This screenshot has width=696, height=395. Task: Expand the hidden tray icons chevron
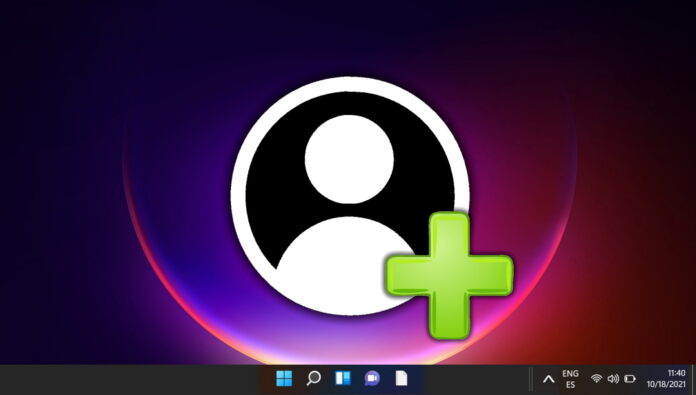[x=549, y=379]
